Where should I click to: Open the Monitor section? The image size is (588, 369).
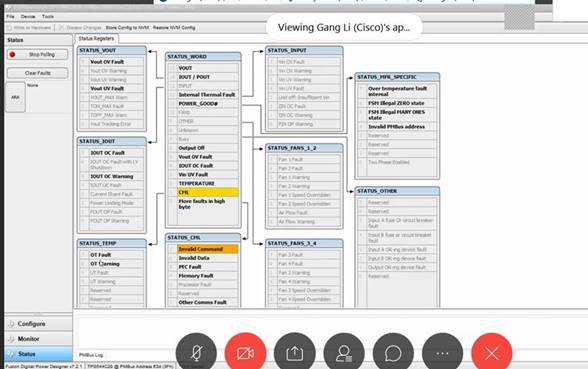click(x=38, y=339)
